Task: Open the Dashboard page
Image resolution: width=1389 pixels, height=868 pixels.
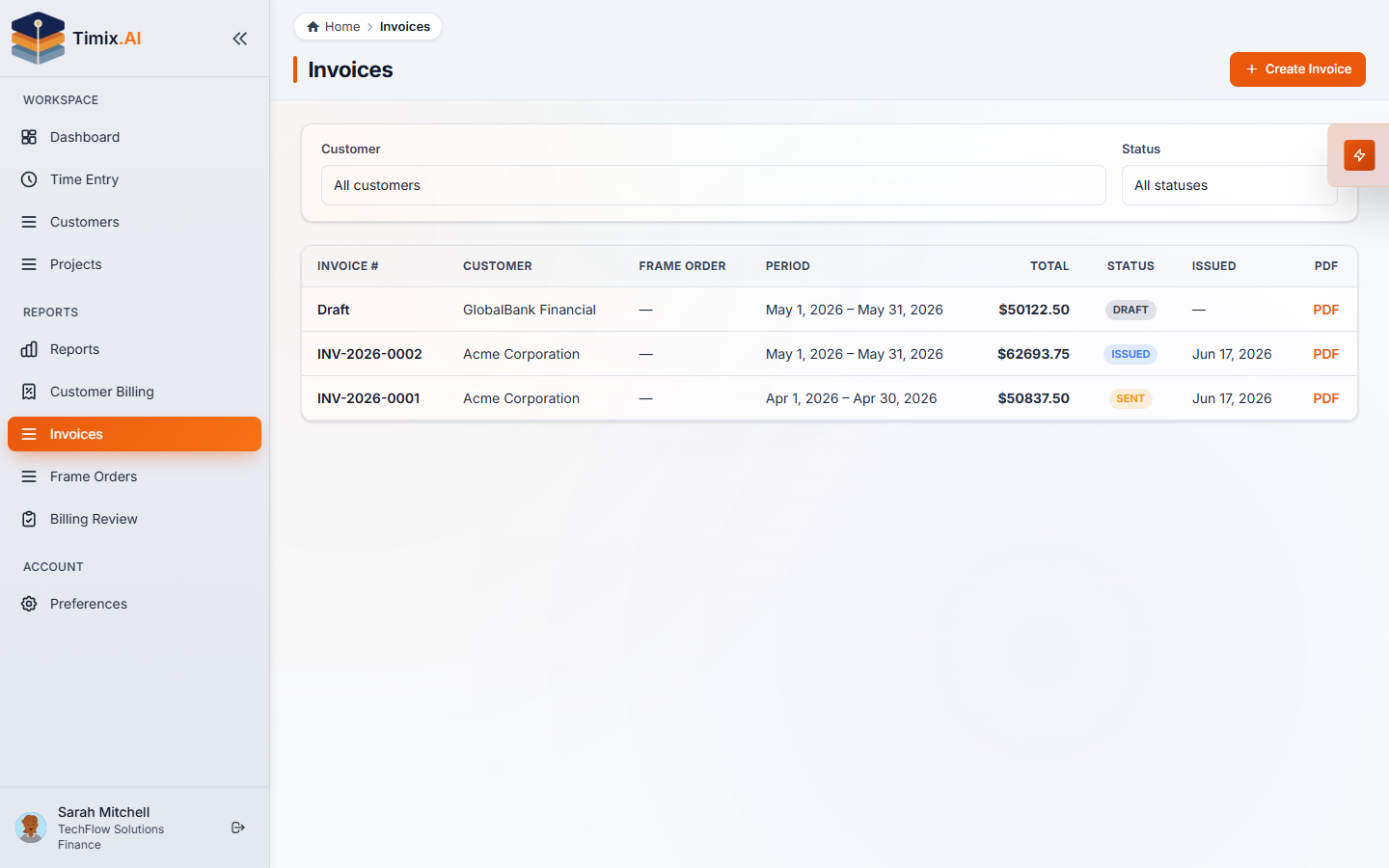Action: click(x=134, y=137)
